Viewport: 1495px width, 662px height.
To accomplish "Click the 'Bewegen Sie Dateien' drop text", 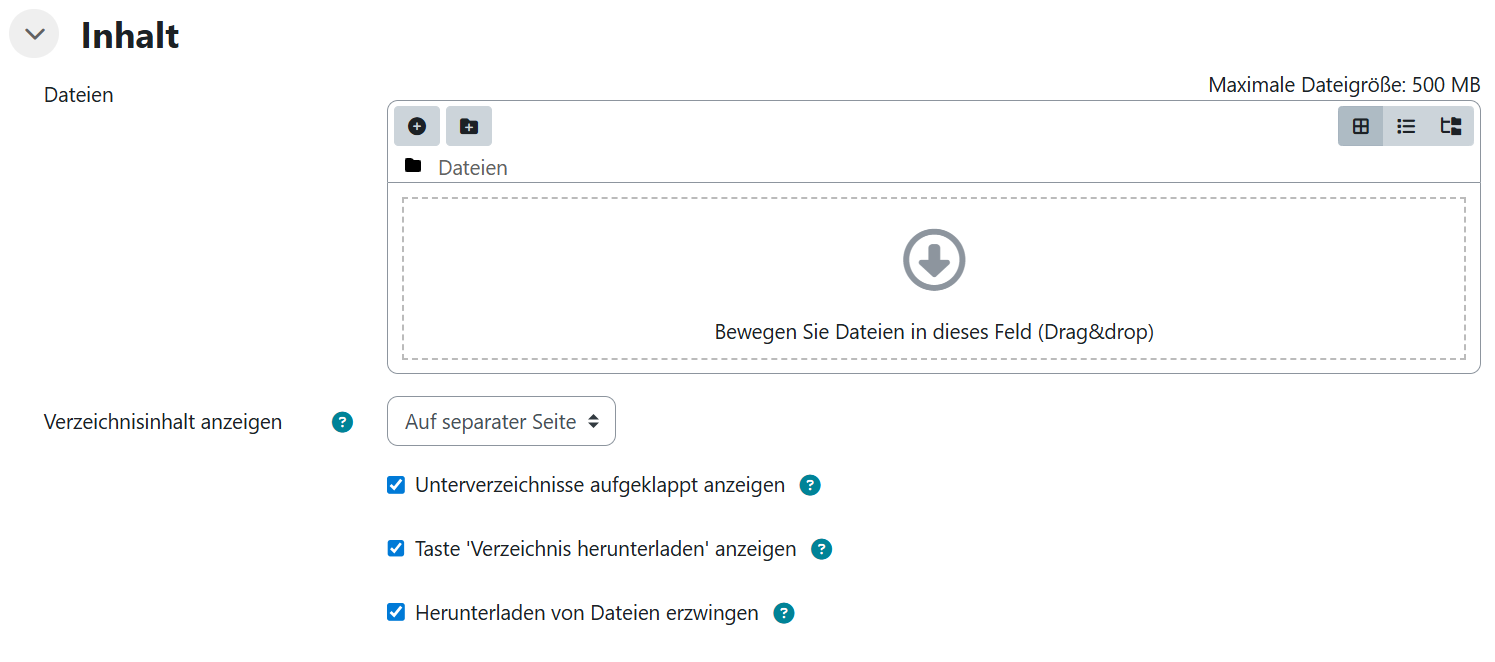I will pyautogui.click(x=934, y=332).
